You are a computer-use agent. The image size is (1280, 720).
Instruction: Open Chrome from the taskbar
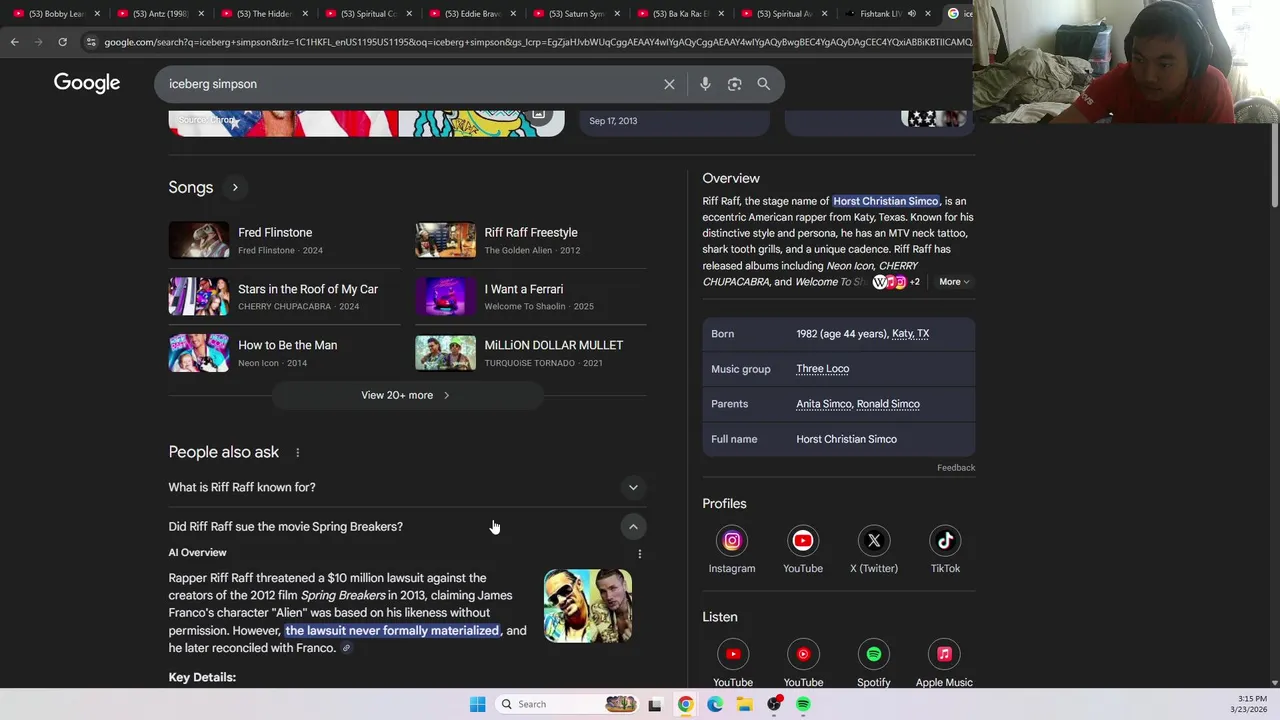685,704
